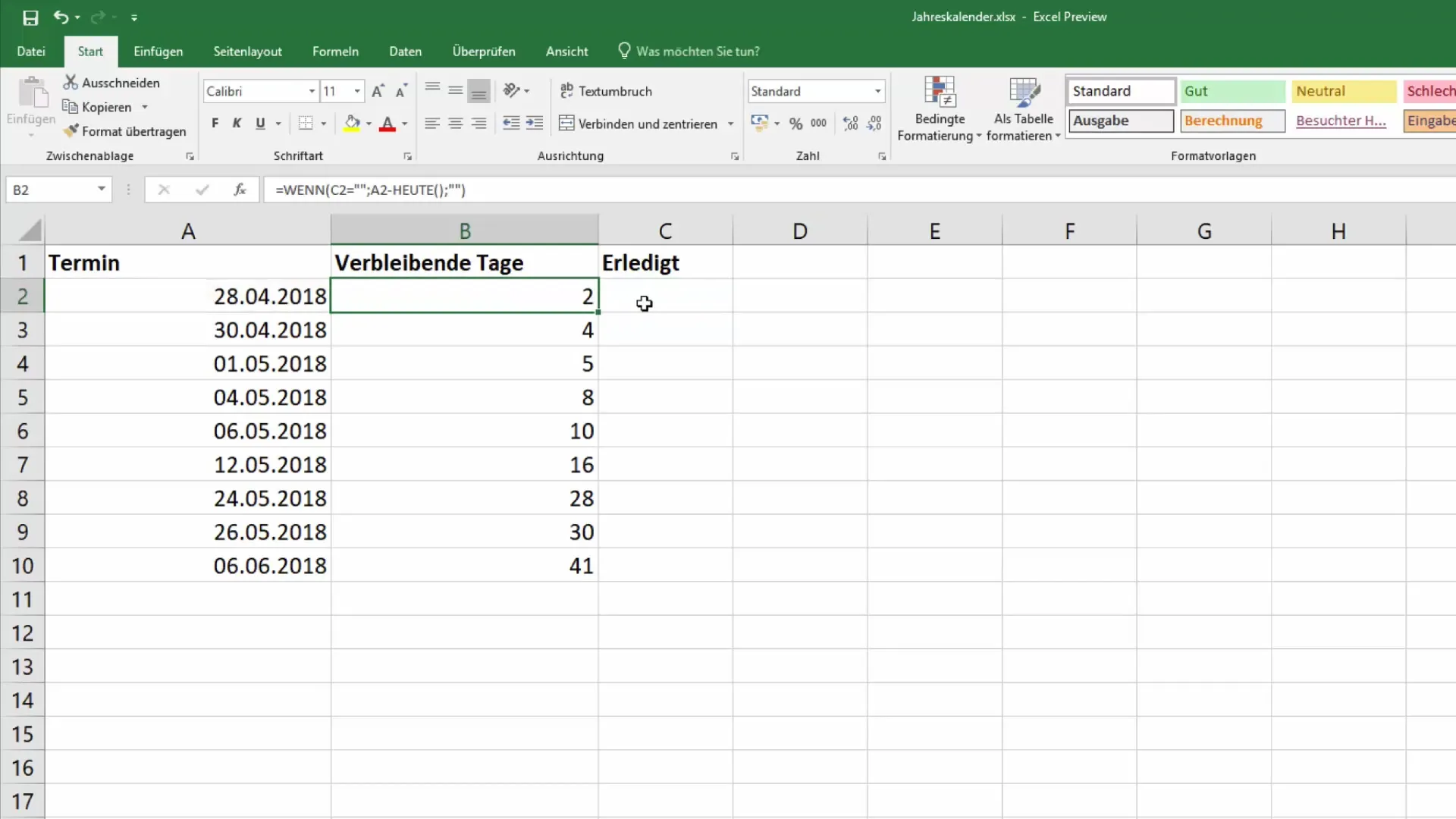Switch to the Überprüfen tab

tap(484, 51)
